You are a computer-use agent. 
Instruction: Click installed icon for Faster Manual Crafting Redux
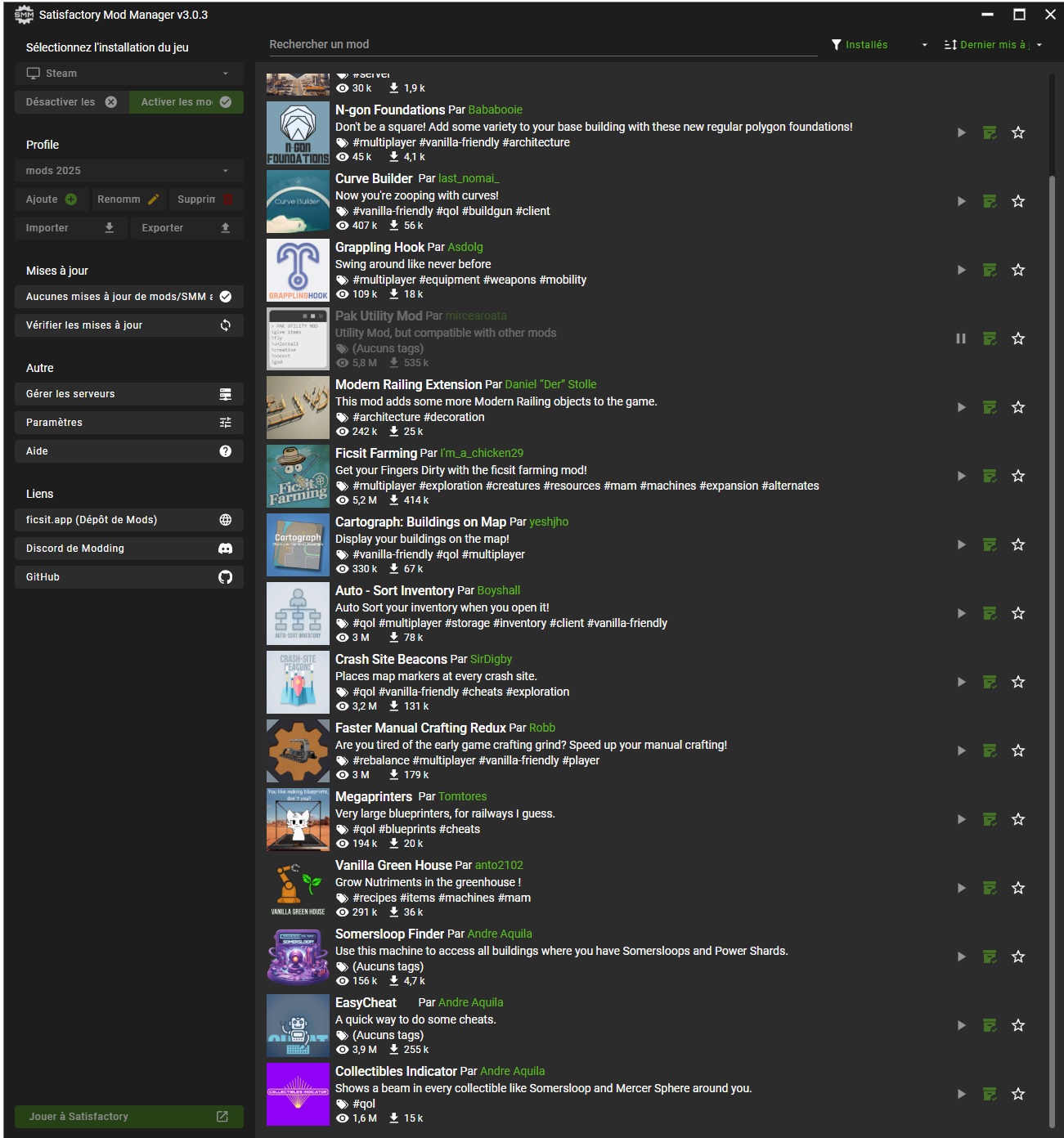click(990, 750)
